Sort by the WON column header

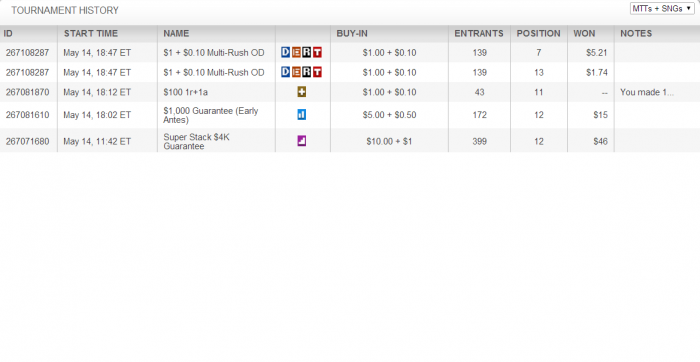[x=584, y=33]
